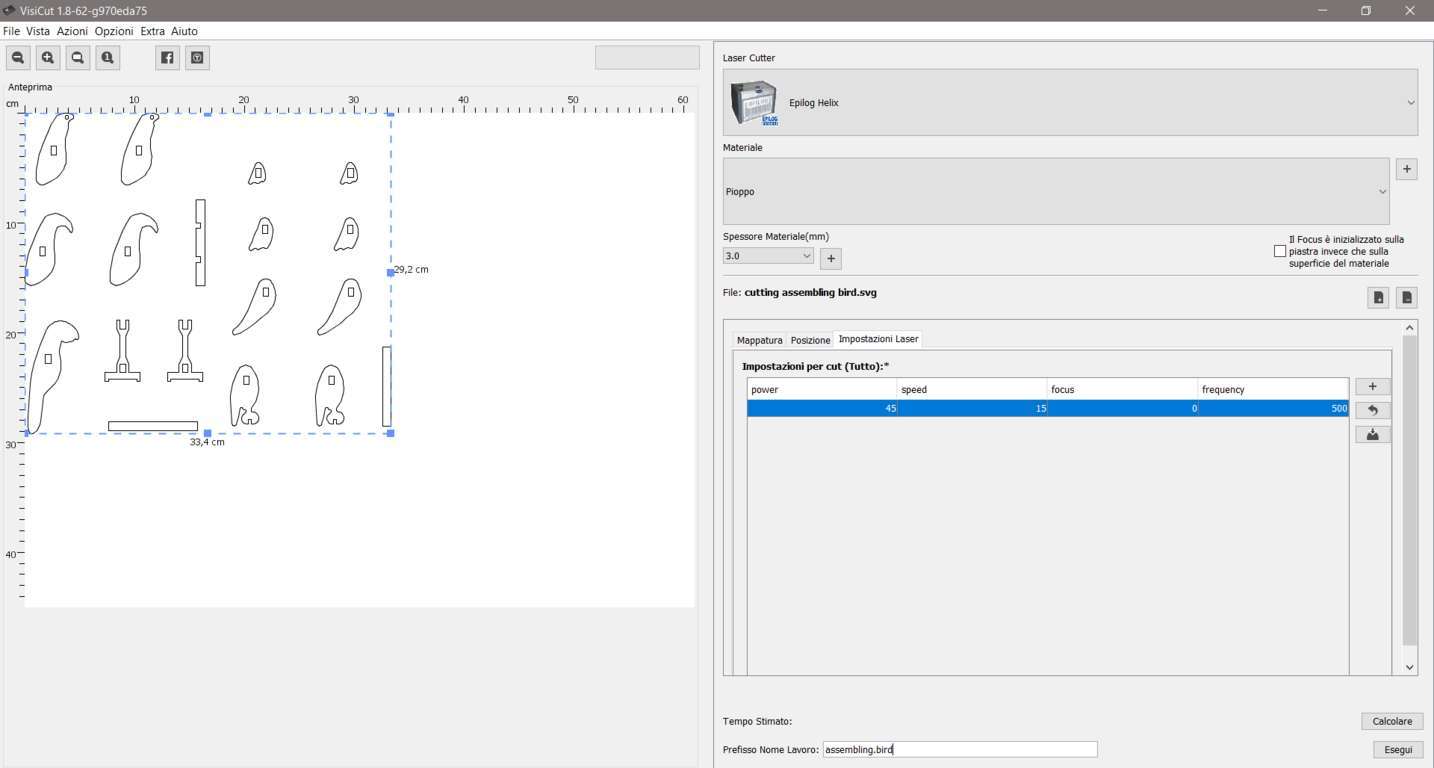This screenshot has width=1434, height=768.
Task: Select the speed value 15 cell
Action: (972, 408)
